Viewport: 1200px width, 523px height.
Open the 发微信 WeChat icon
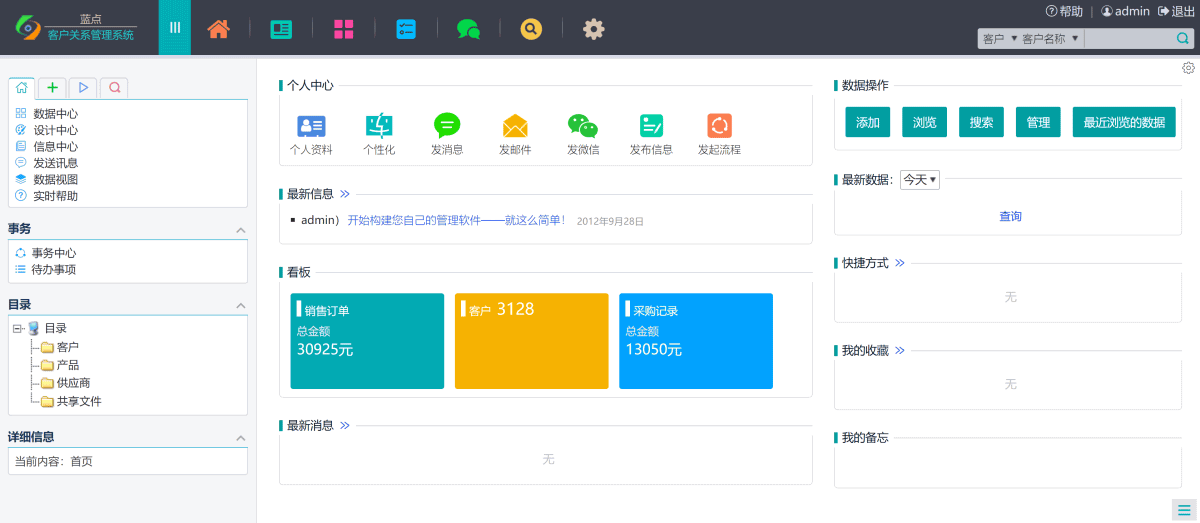(x=583, y=126)
